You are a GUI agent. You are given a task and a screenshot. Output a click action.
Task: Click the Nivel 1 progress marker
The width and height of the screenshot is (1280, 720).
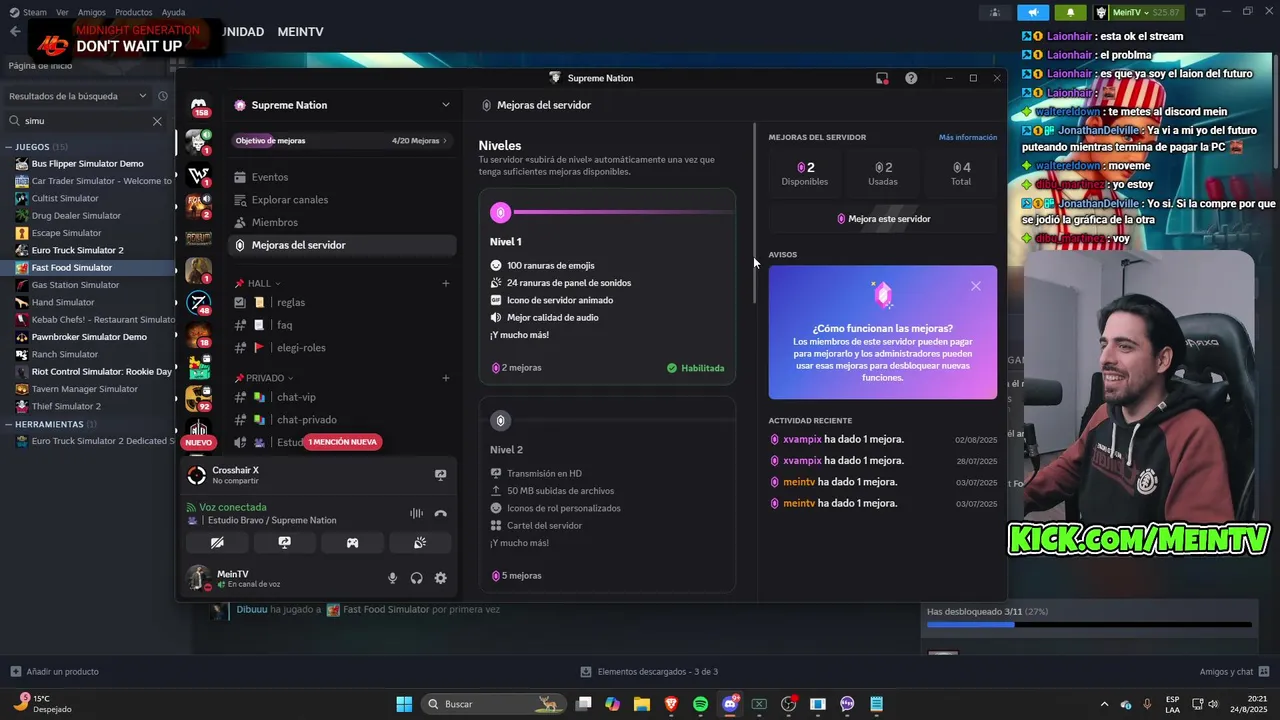(x=501, y=212)
